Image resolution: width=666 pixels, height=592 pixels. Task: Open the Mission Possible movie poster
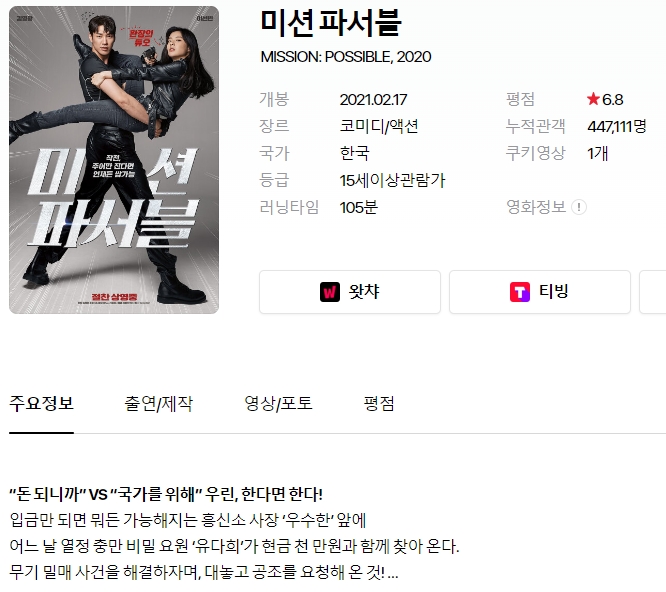tap(114, 160)
